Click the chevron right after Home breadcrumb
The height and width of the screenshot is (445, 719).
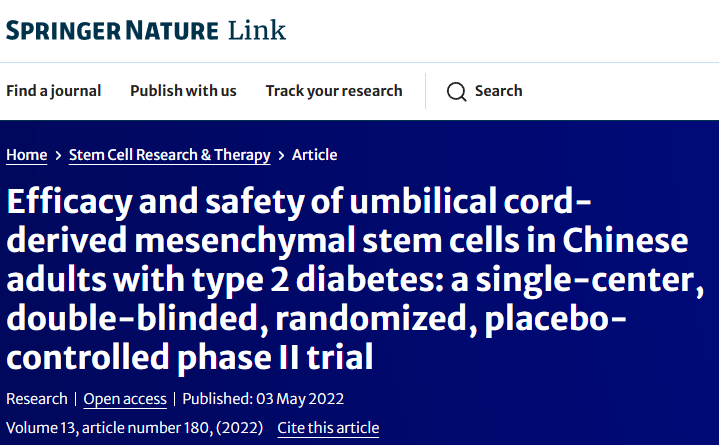click(58, 155)
